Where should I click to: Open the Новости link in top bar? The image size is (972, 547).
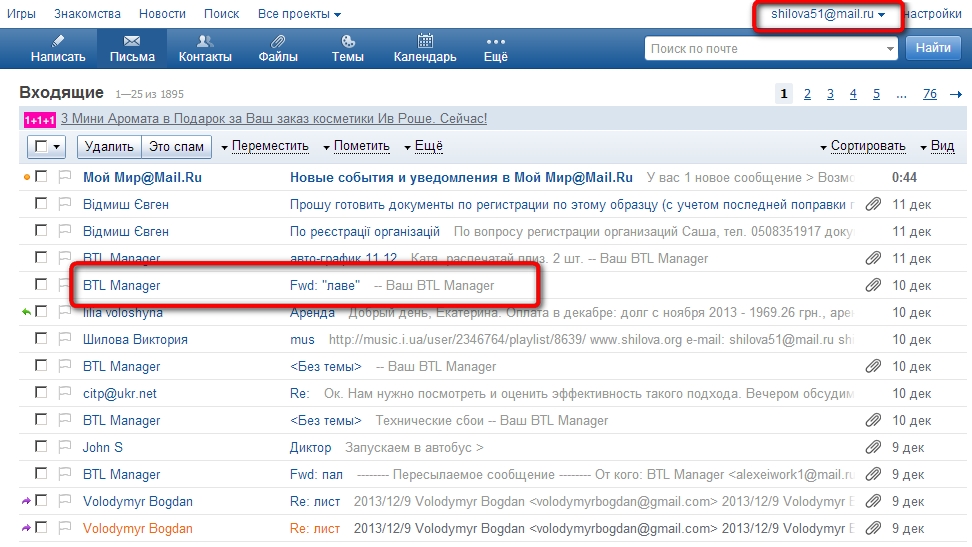point(162,14)
